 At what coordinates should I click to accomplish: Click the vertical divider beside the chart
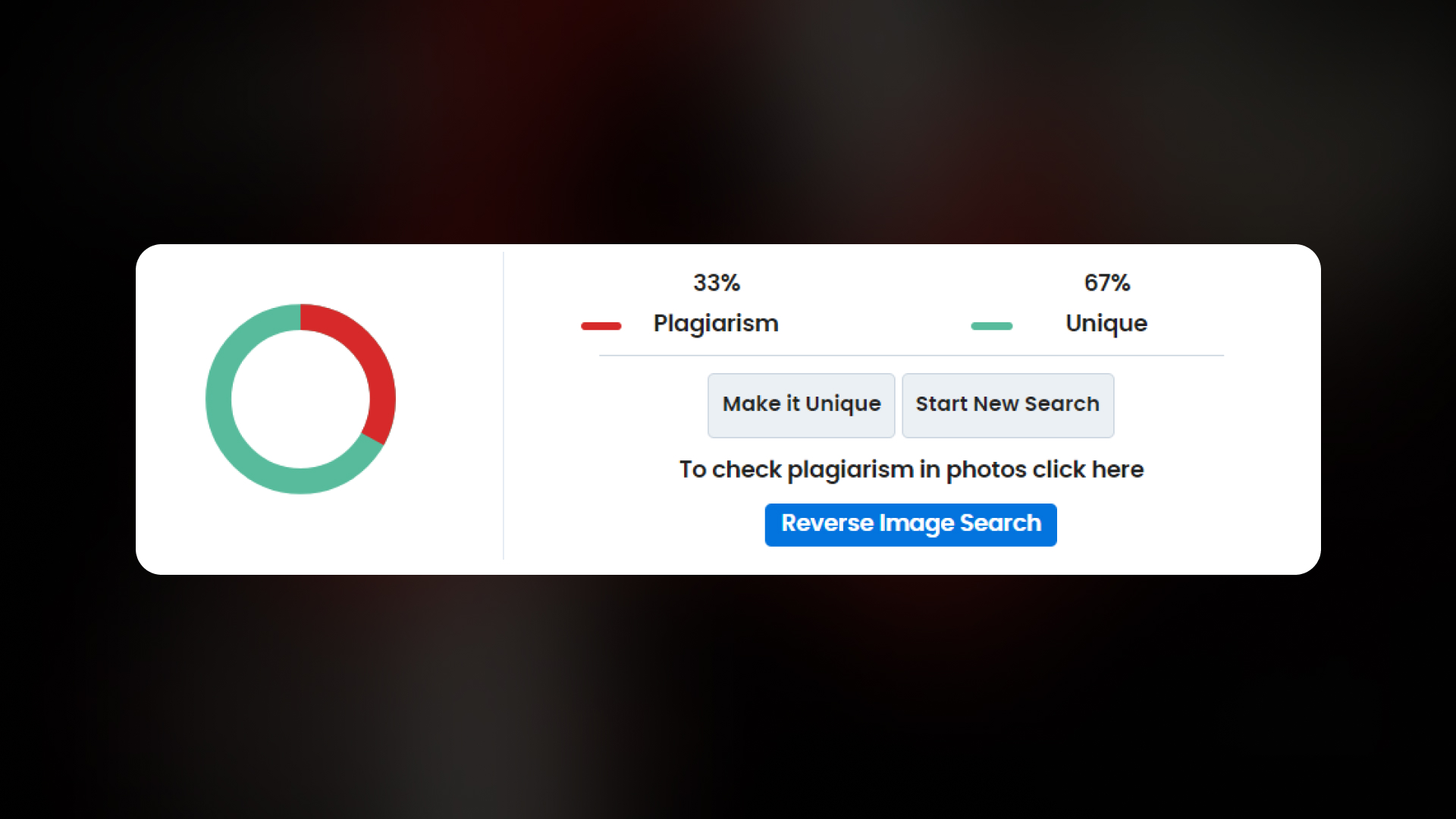(x=504, y=406)
